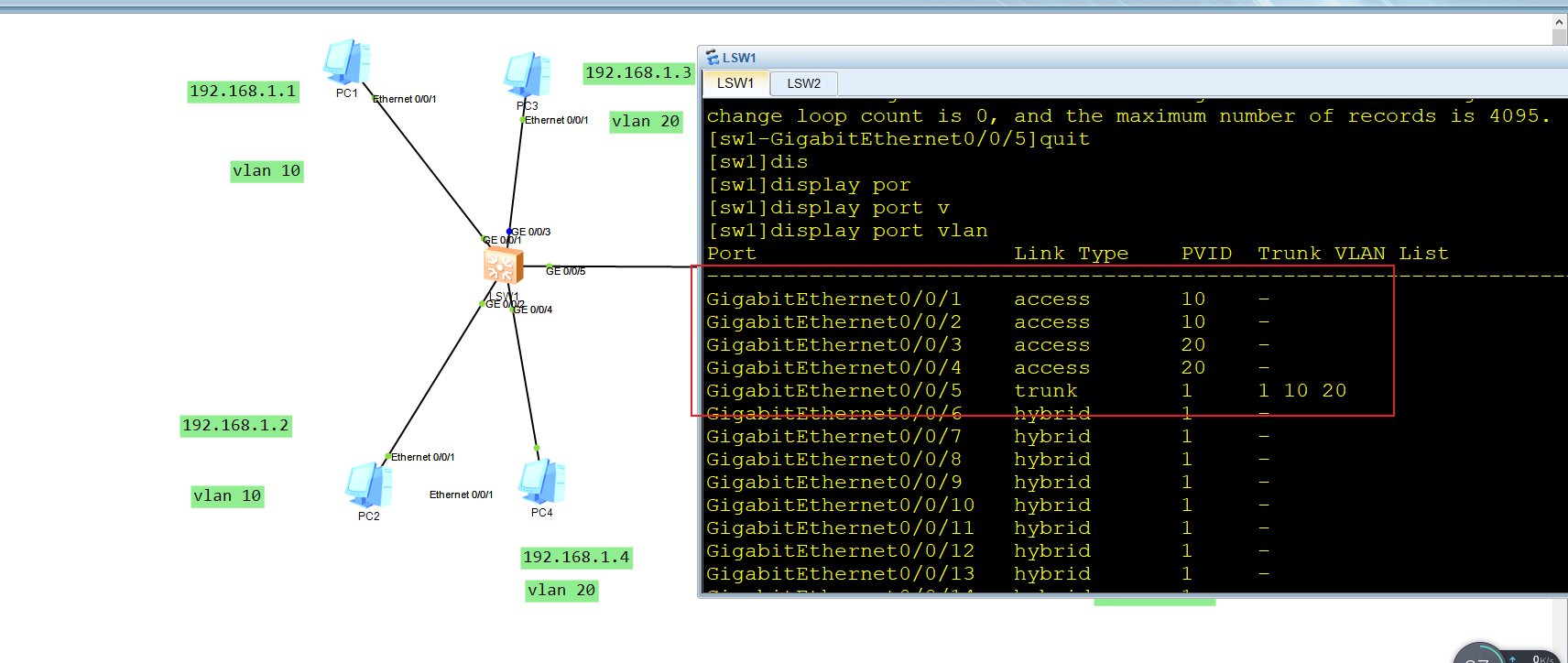Viewport: 1568px width, 663px height.
Task: Click the trunk VLAN list value '1 10 20'
Action: (1301, 391)
